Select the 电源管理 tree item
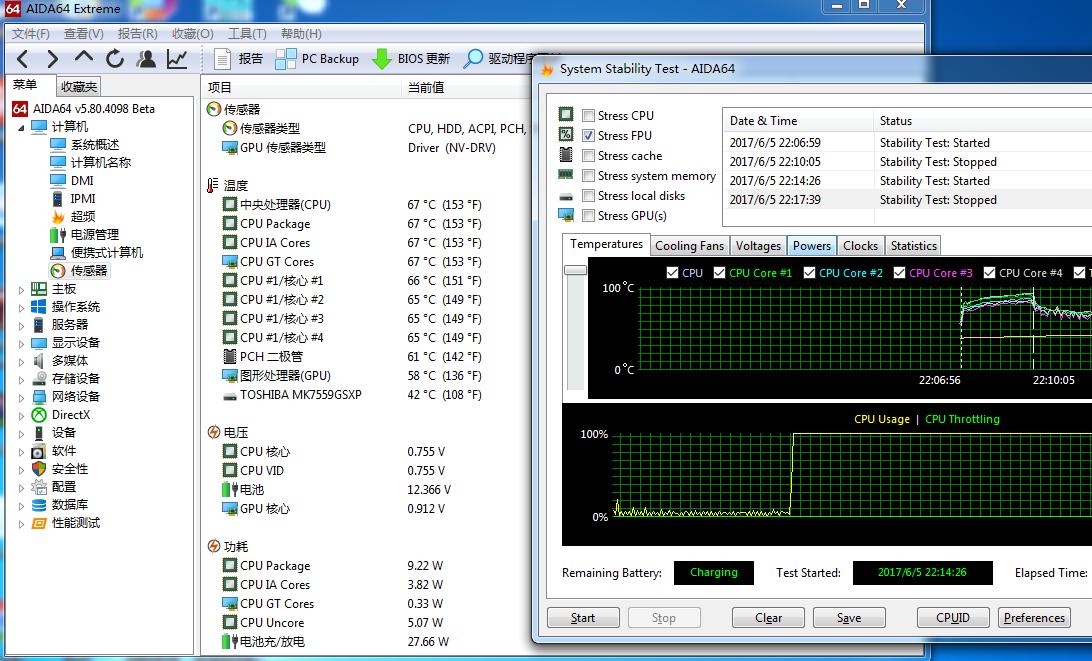The width and height of the screenshot is (1092, 661). [94, 235]
